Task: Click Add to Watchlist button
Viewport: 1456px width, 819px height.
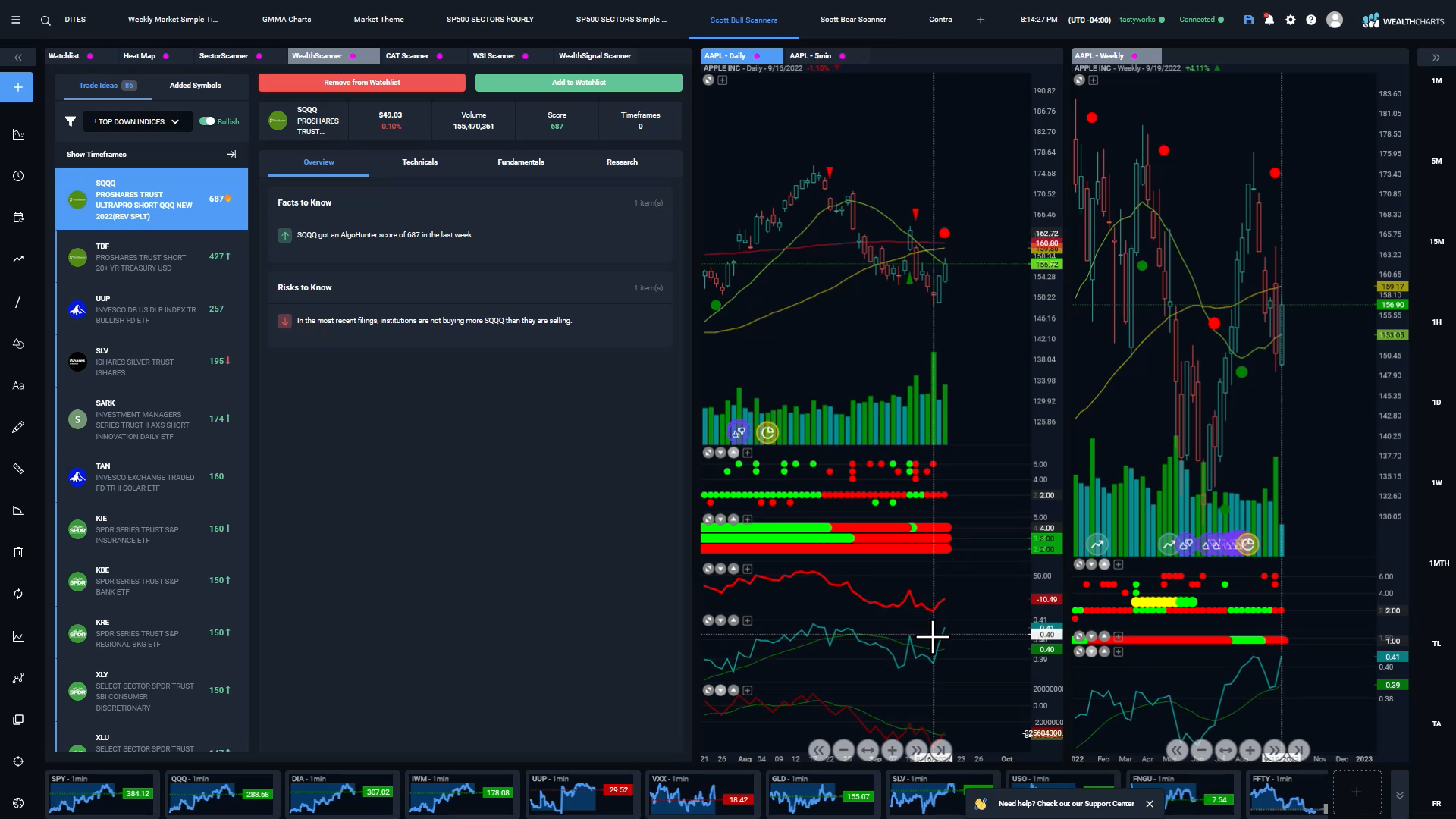Action: [x=579, y=83]
